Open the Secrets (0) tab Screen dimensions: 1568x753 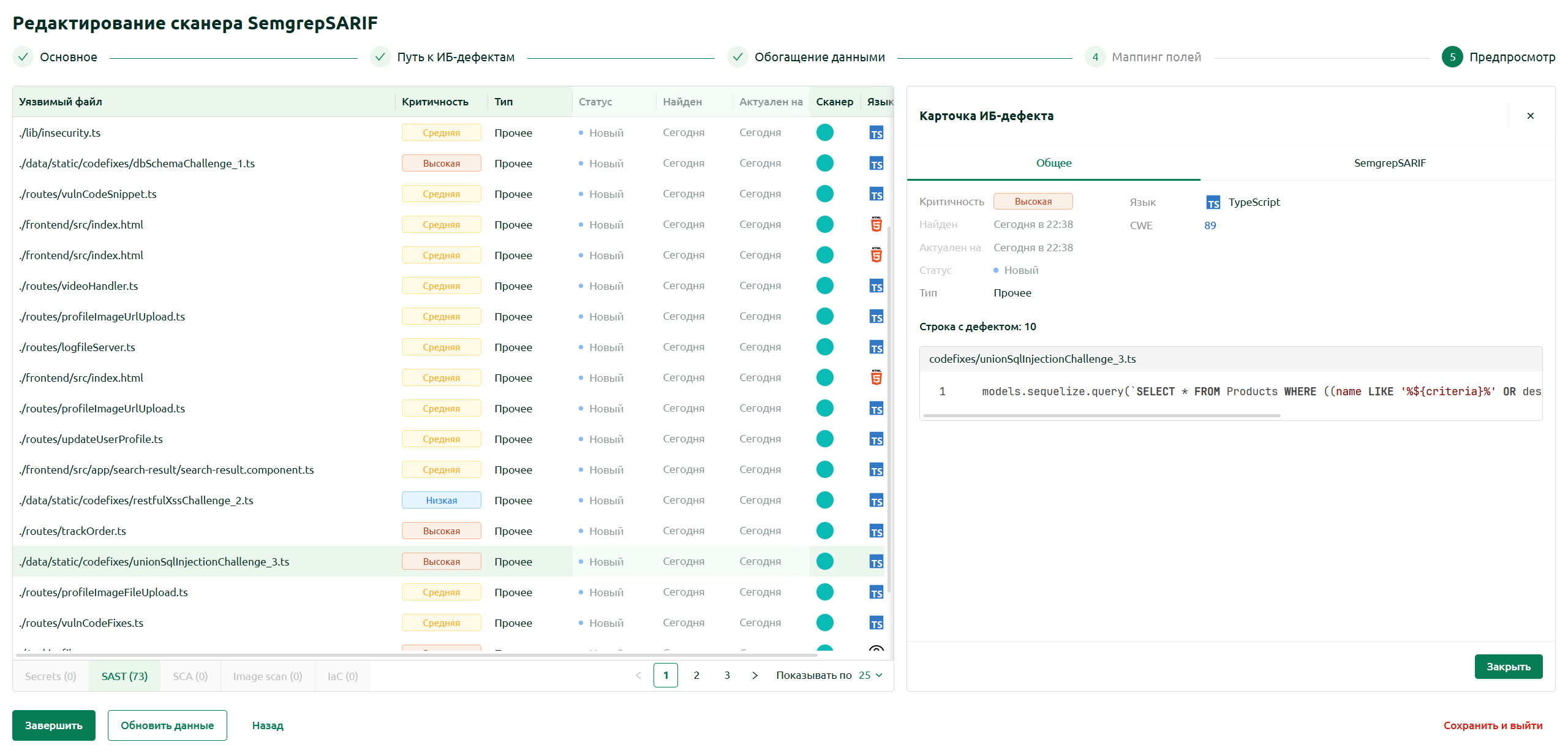[51, 676]
